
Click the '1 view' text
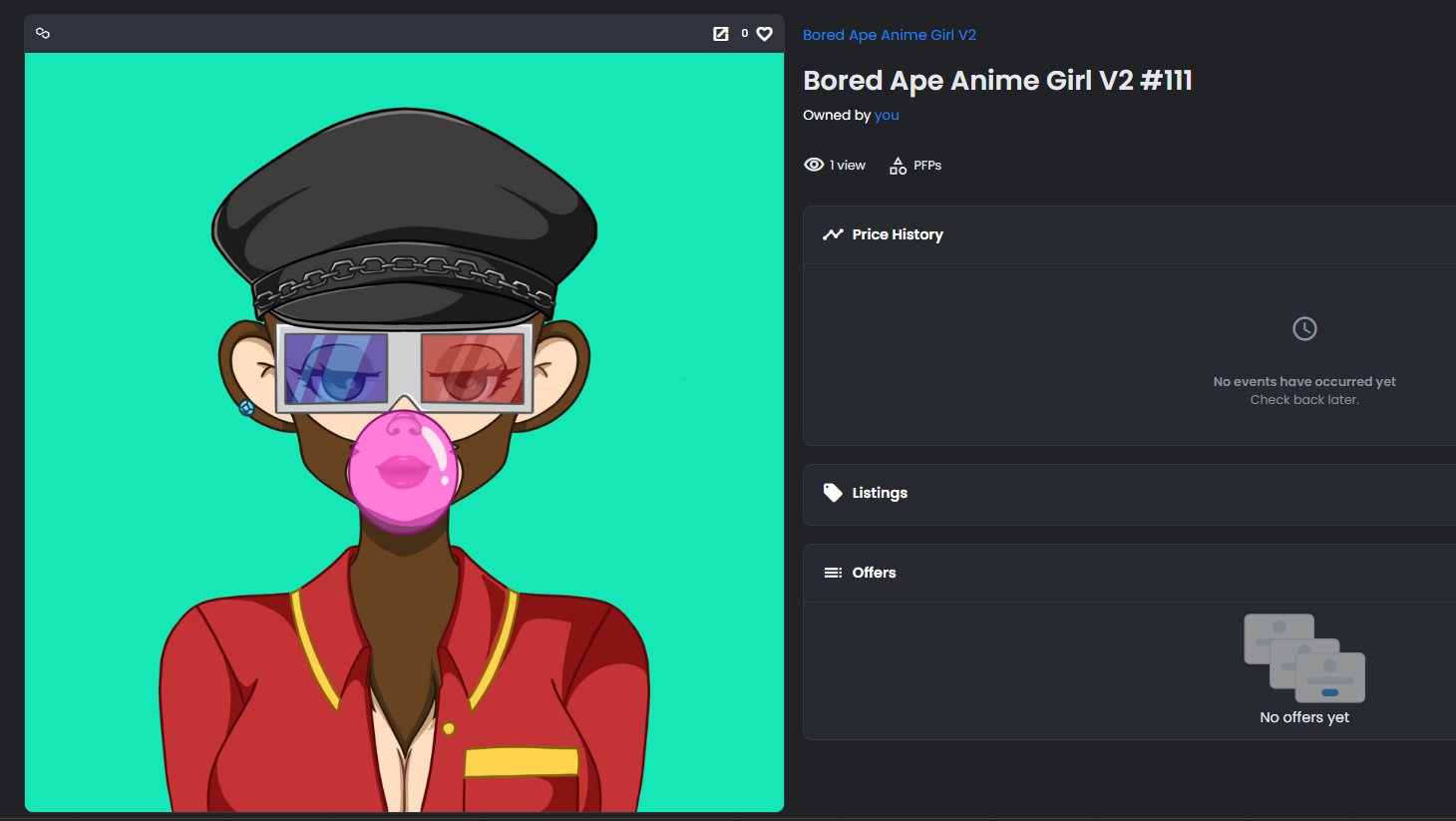pos(848,166)
